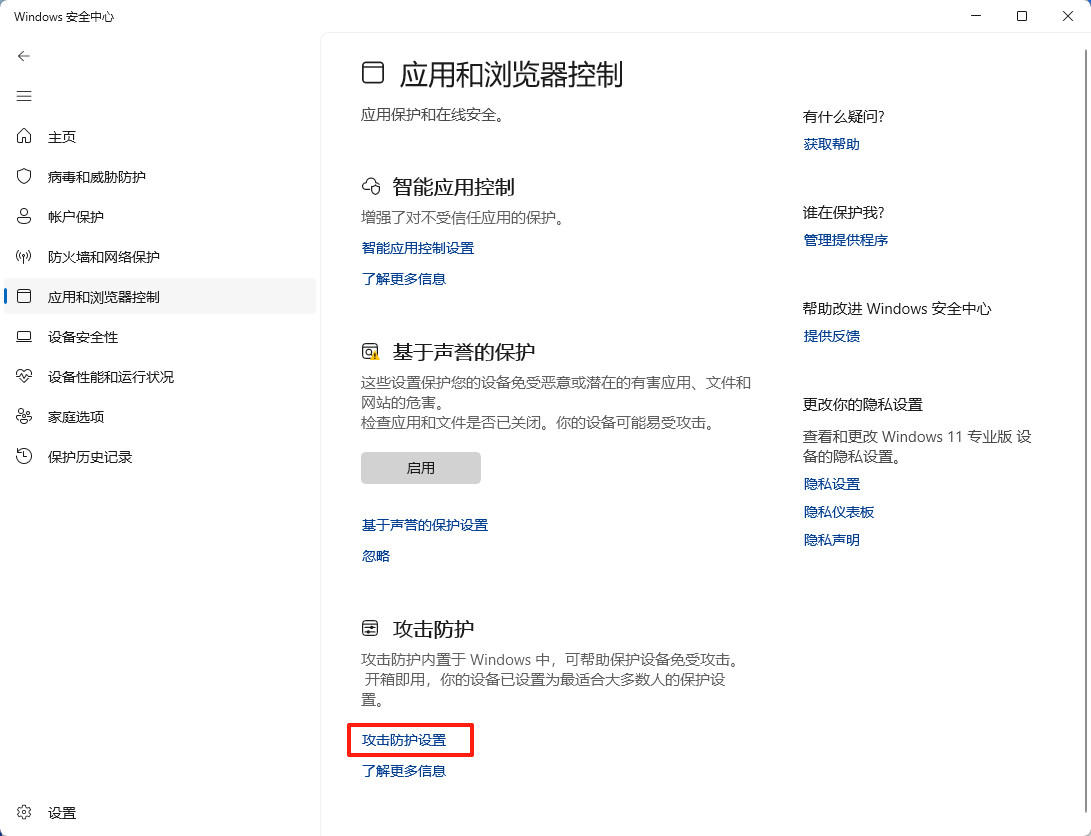This screenshot has width=1091, height=836.
Task: Click 获取帮助 for assistance
Action: (x=832, y=143)
